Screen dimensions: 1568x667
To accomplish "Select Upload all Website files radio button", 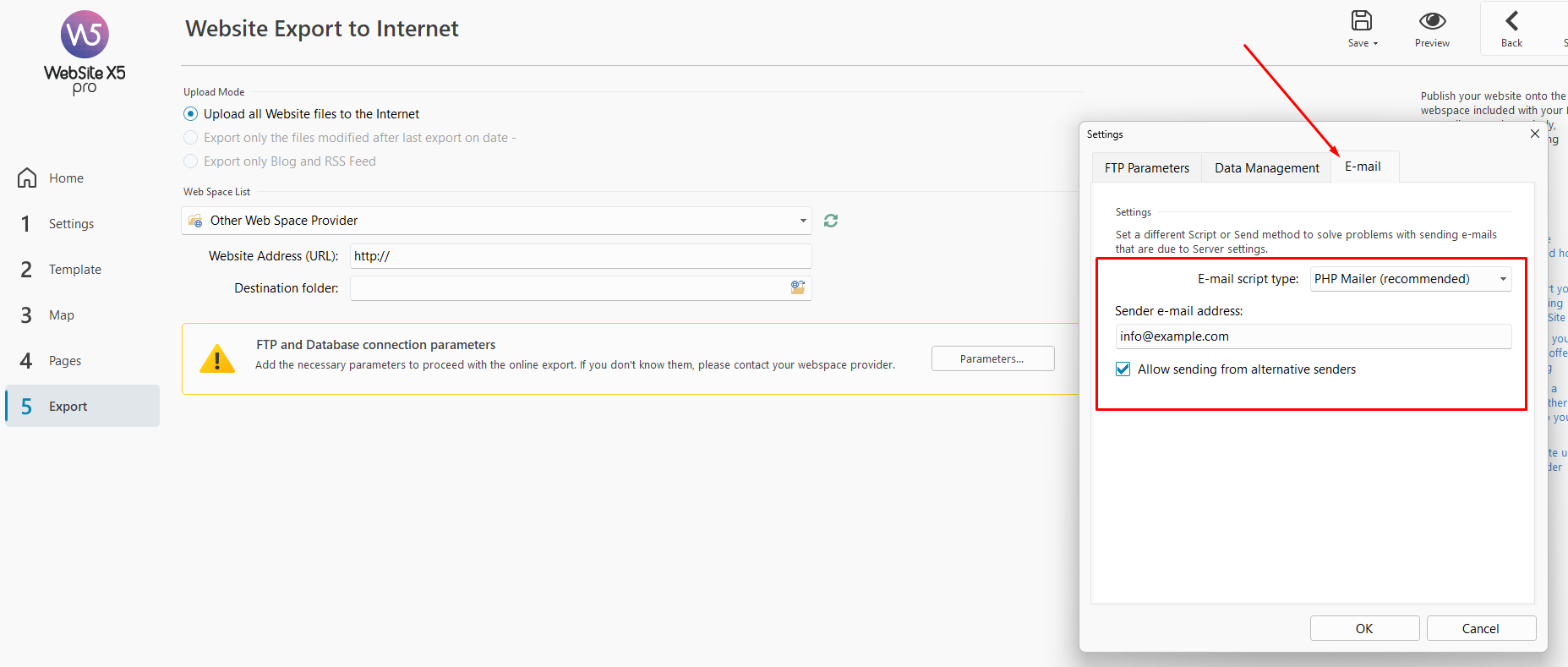I will [191, 114].
